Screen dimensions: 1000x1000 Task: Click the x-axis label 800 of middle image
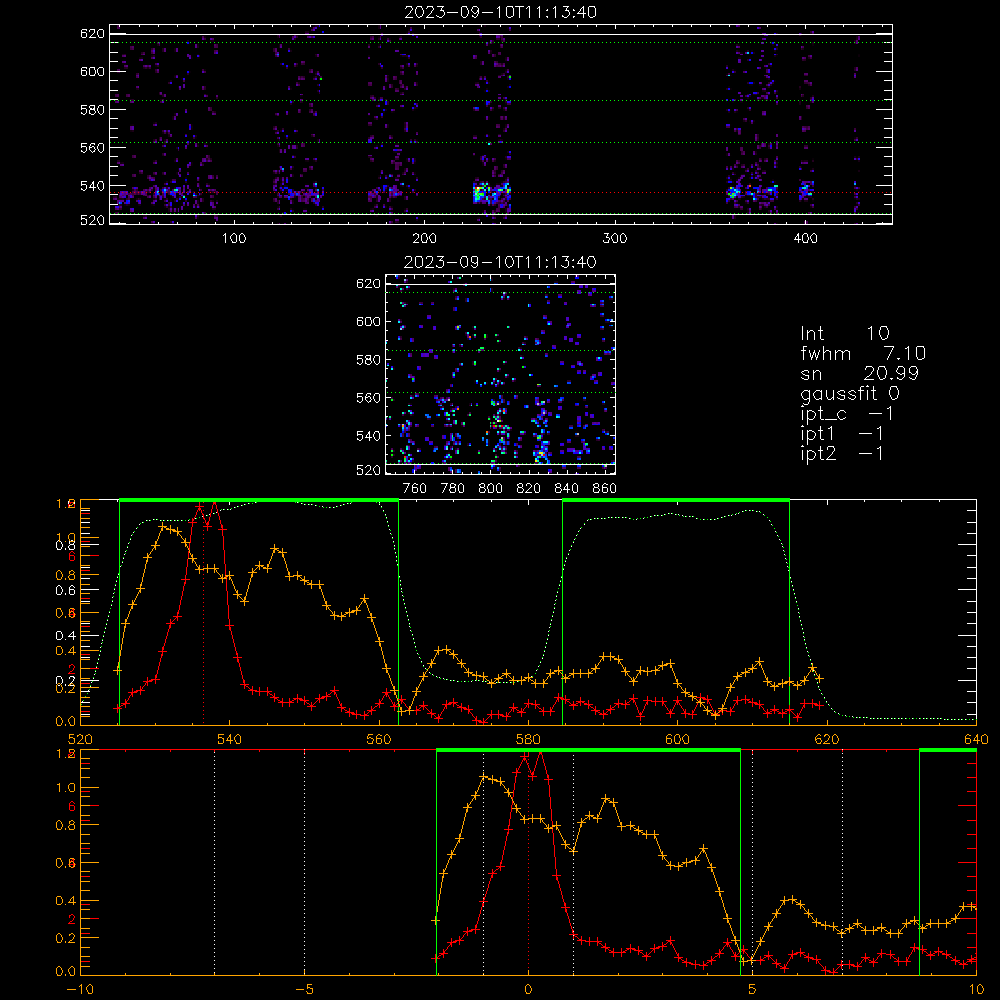pos(490,489)
